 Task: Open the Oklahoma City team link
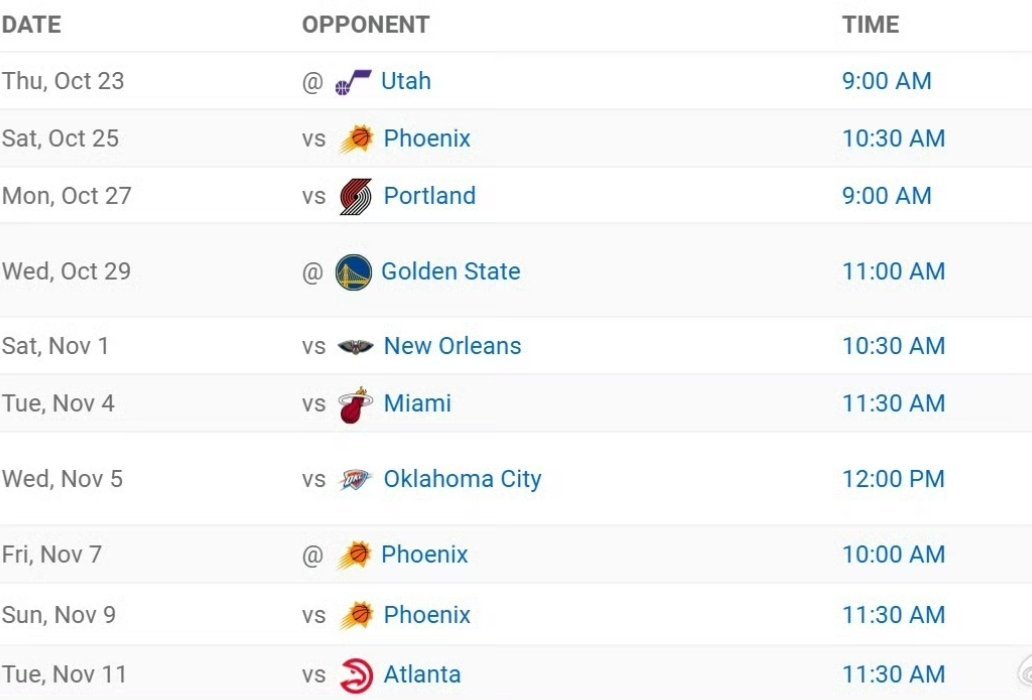[462, 479]
